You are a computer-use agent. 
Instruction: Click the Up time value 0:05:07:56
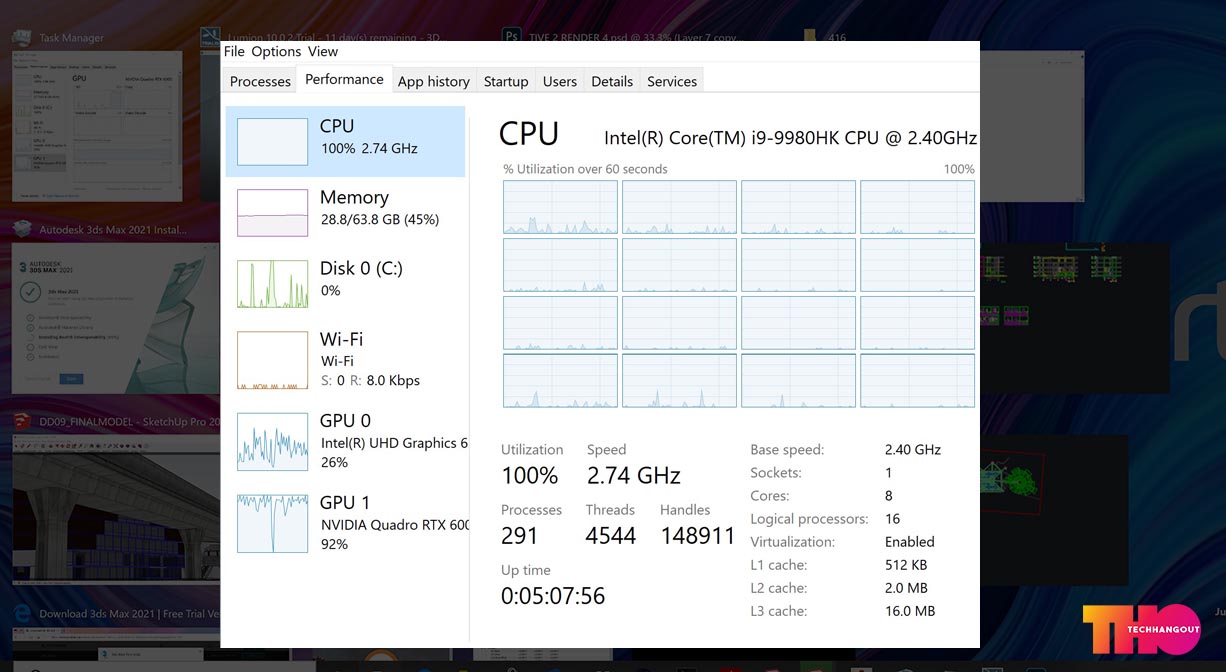tap(553, 596)
